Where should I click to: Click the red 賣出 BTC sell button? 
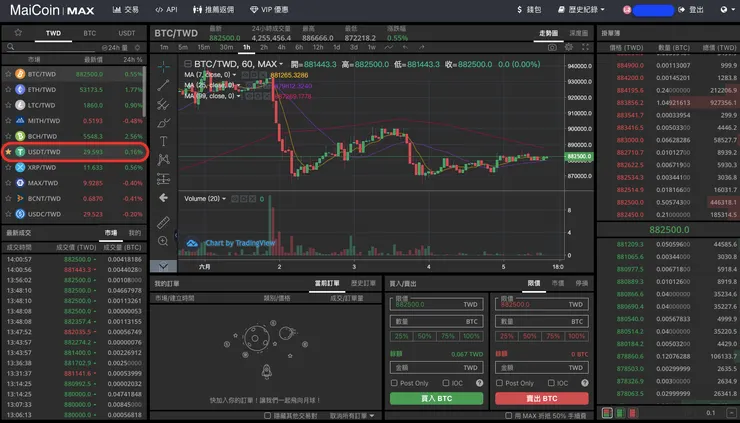click(542, 398)
